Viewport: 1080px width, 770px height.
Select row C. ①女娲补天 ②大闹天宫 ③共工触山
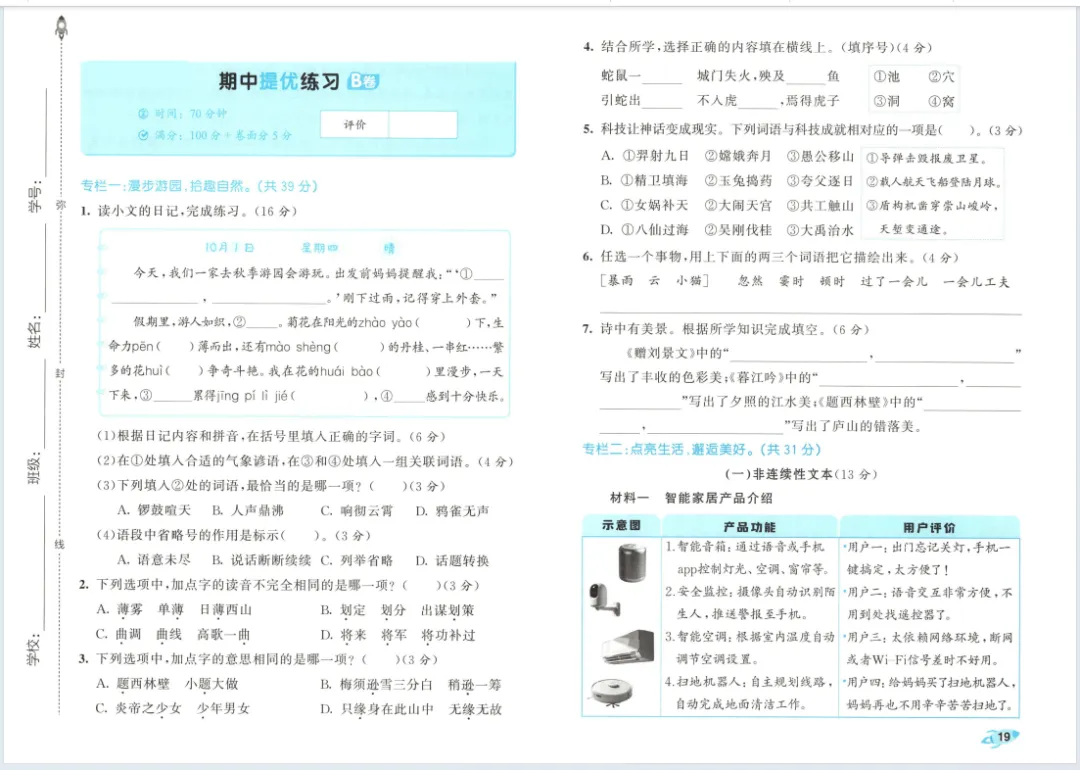point(727,206)
